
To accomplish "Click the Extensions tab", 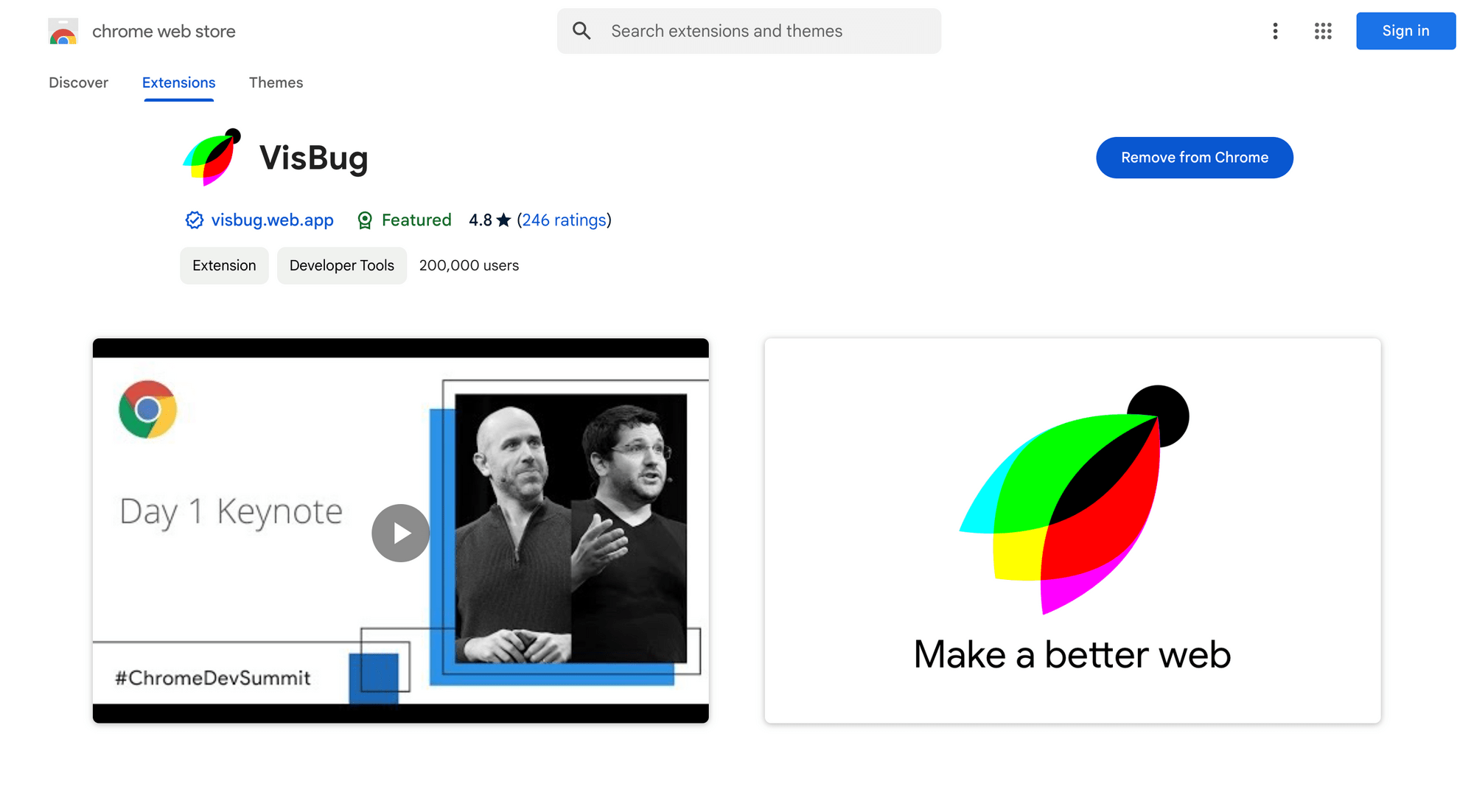I will point(178,83).
